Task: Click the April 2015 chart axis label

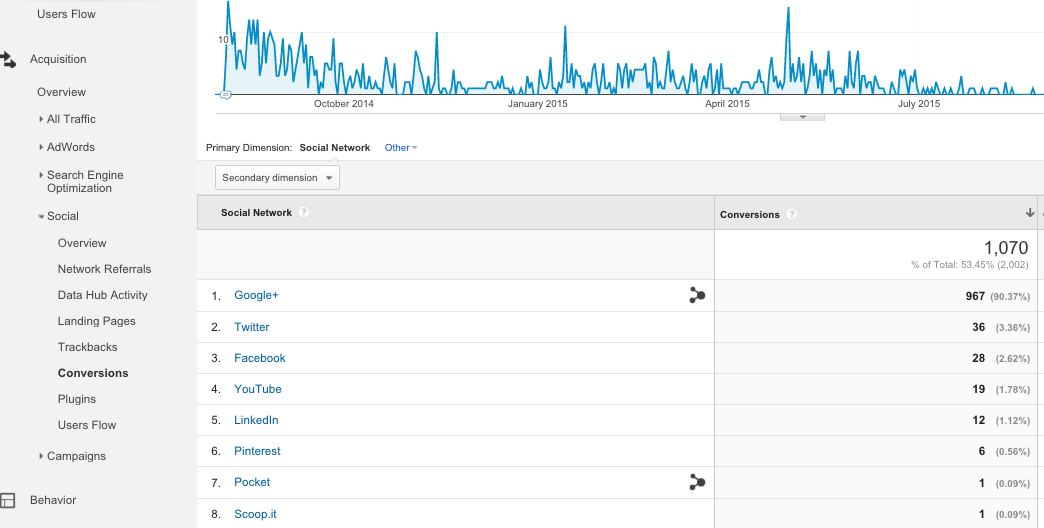Action: click(x=727, y=104)
